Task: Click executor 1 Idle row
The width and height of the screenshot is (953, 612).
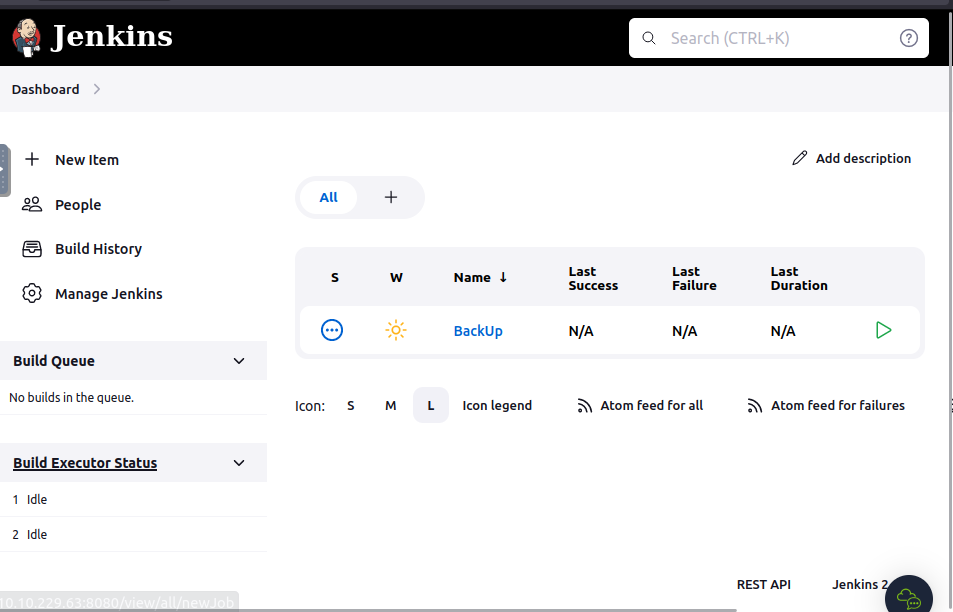Action: pos(133,500)
